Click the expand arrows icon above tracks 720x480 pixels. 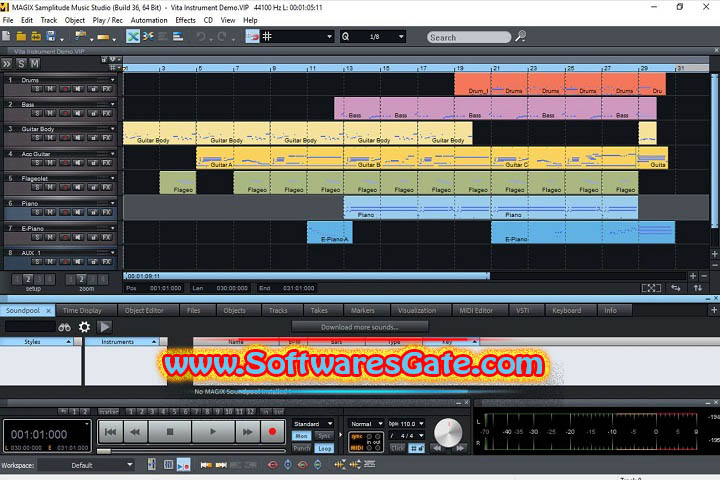tap(6, 64)
